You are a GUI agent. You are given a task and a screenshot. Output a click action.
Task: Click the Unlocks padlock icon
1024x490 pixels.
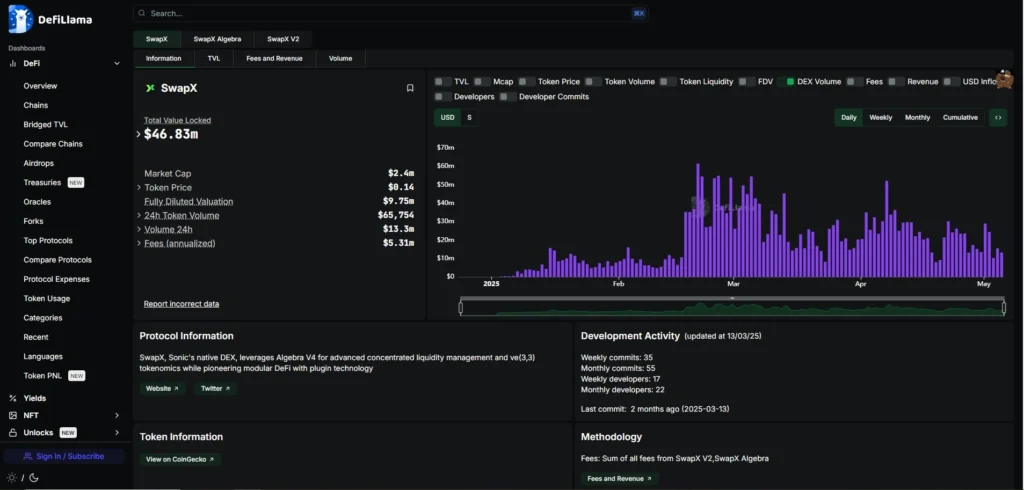click(12, 433)
